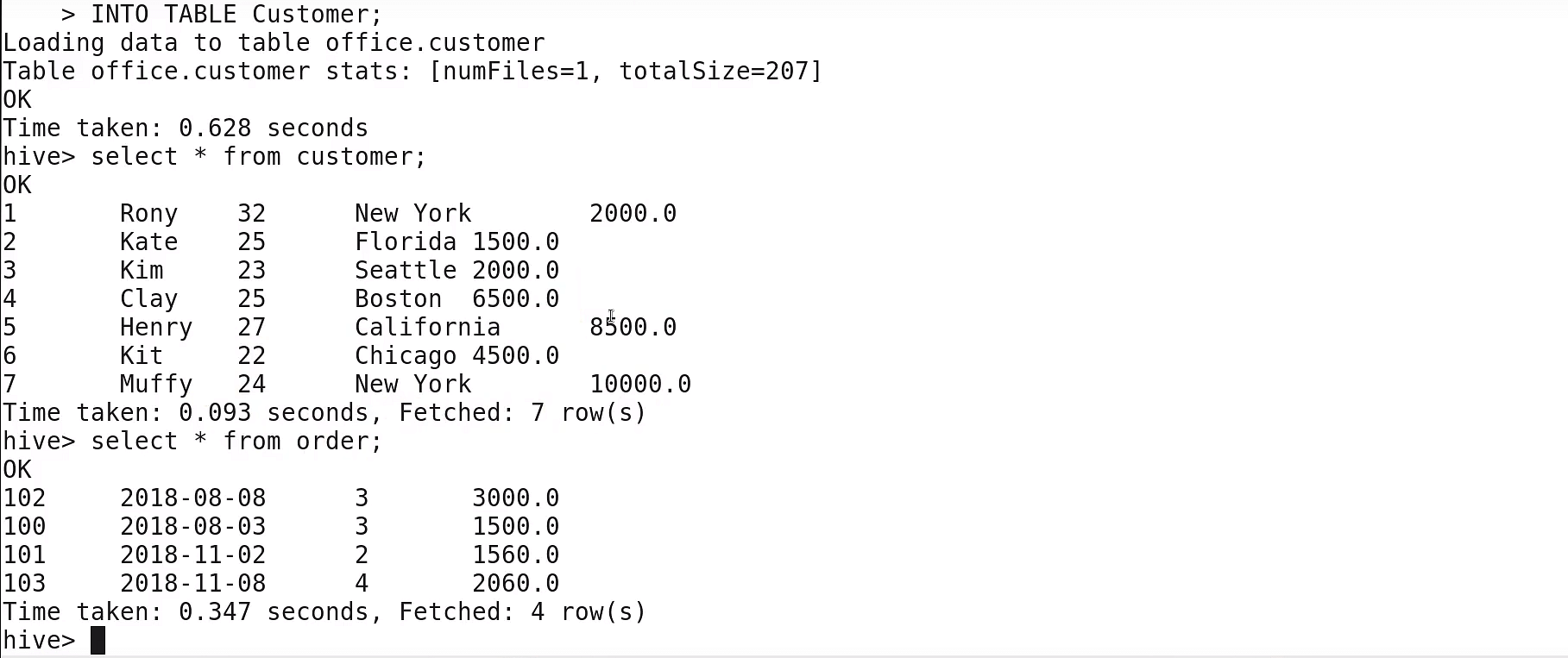Click 'Fetched: 7 row(s)' text
Screen dimensions: 1568x658
522,413
